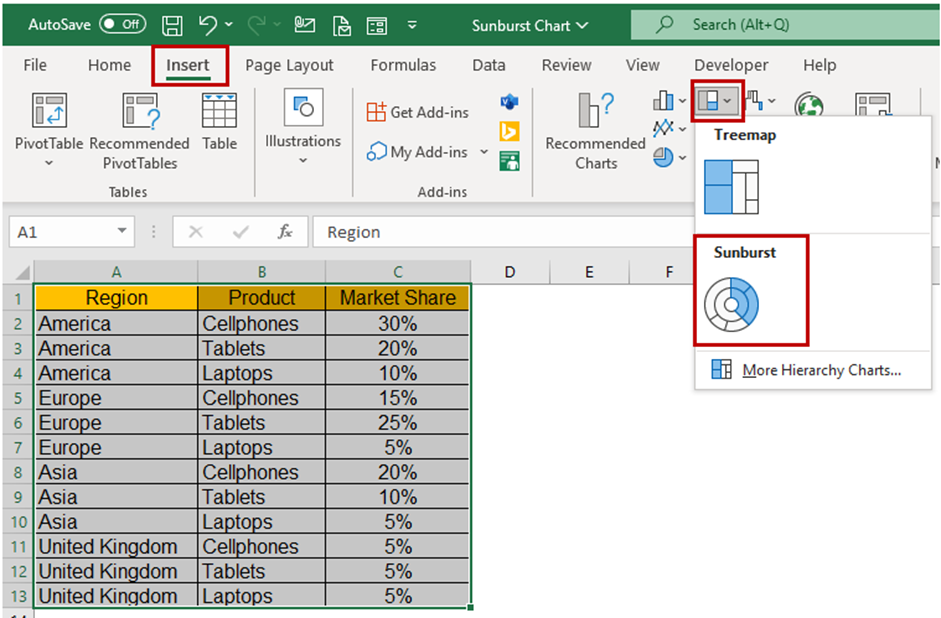Select Asia in row 8
This screenshot has width=941, height=618.
click(x=116, y=473)
